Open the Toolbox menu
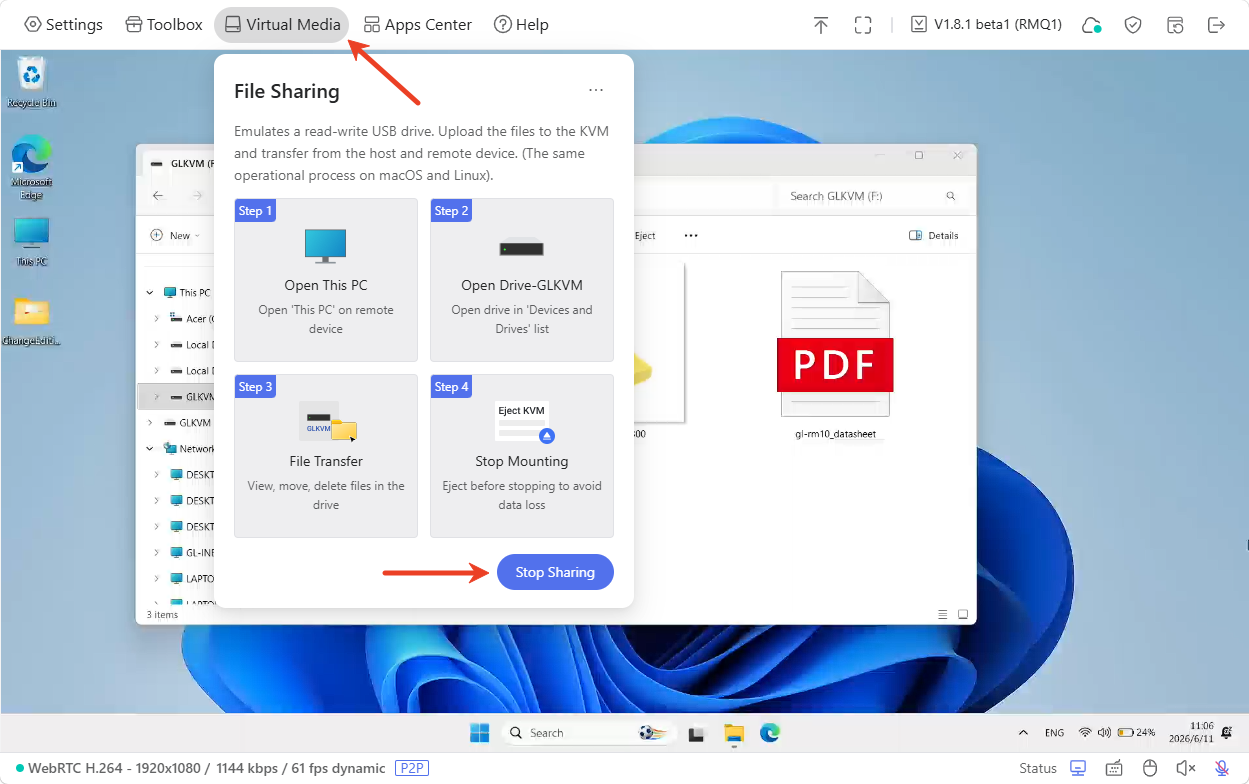 164,24
